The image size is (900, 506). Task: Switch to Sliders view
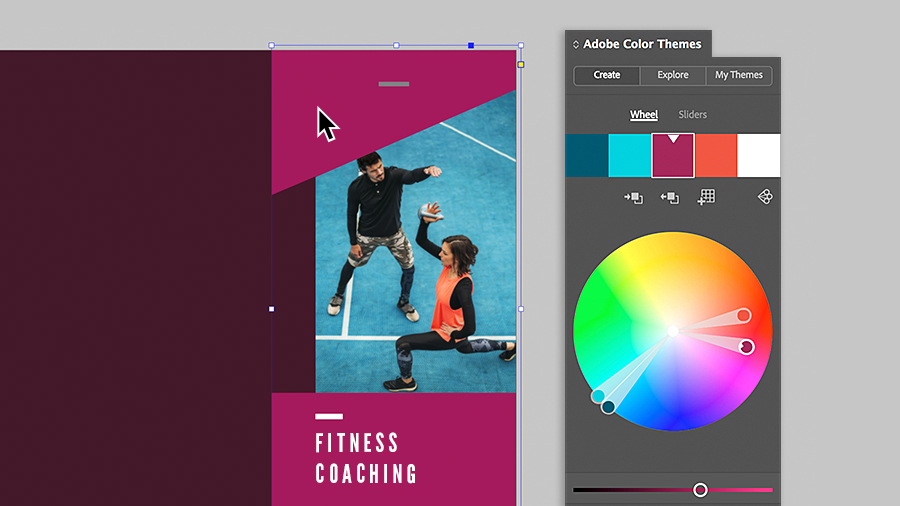[692, 115]
